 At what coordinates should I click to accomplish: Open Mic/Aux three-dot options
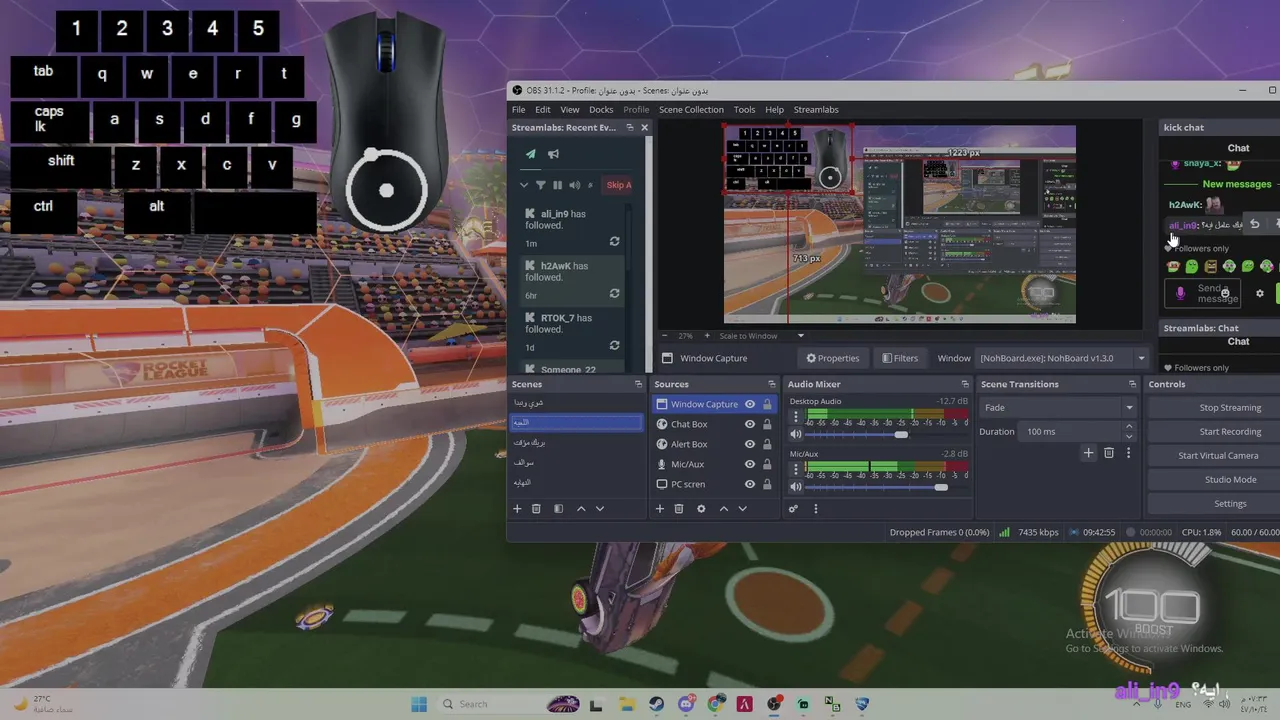796,469
